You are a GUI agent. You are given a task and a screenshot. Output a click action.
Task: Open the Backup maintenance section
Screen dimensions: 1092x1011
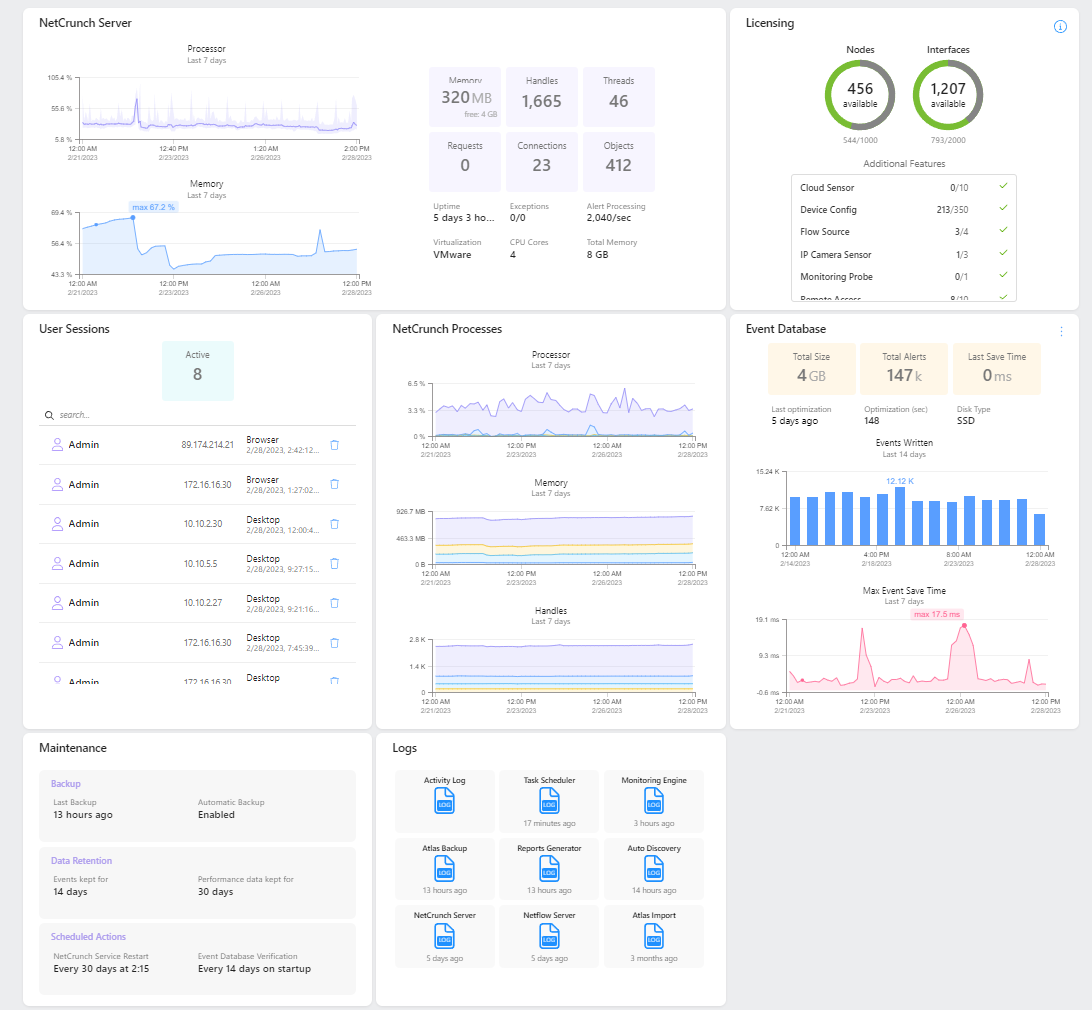pos(198,805)
